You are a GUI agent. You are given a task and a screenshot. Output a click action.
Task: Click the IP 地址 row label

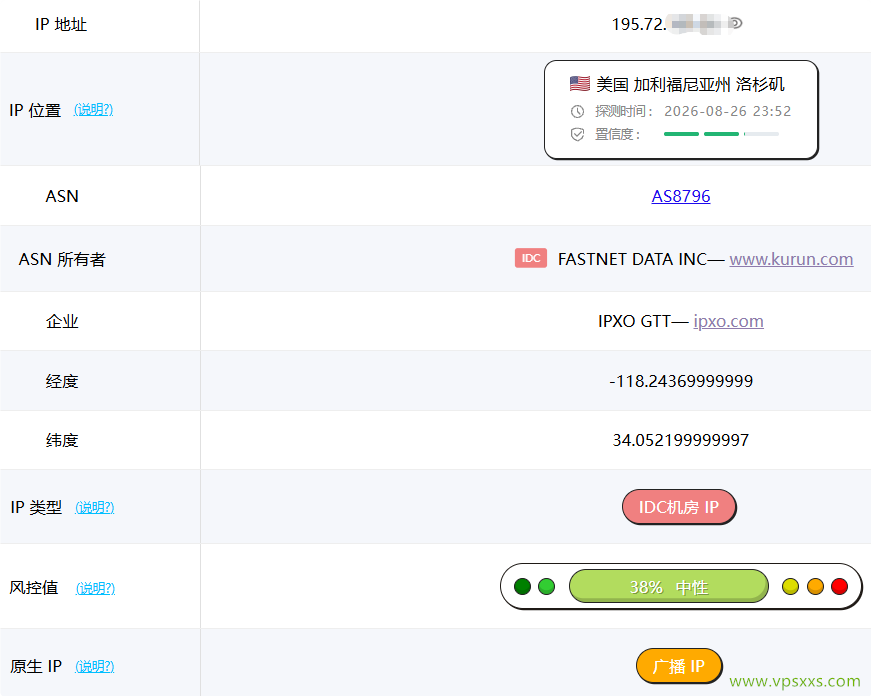[x=61, y=24]
